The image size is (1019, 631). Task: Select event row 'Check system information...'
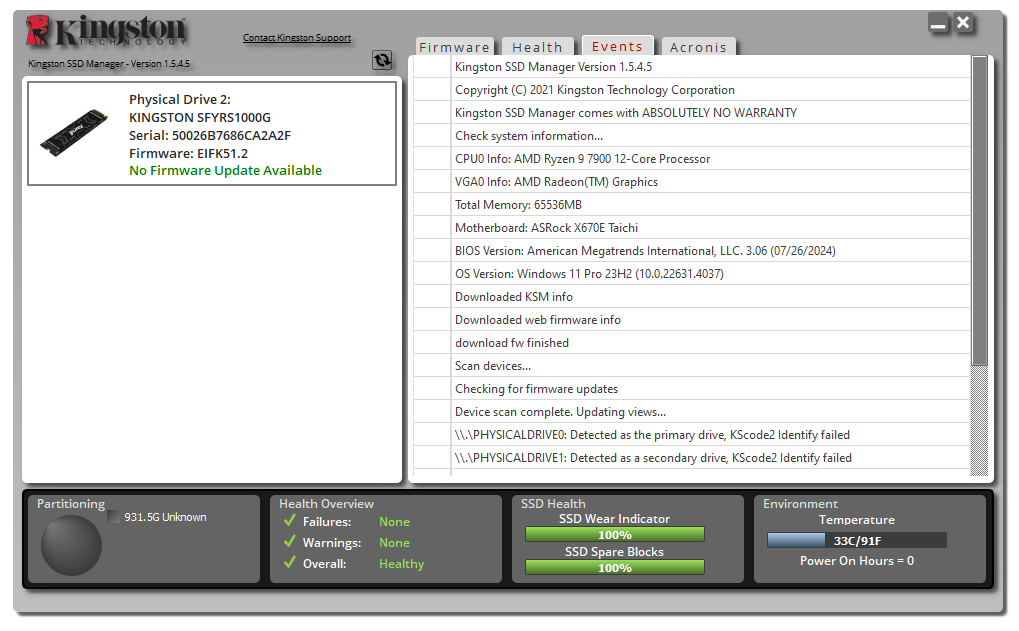[x=691, y=136]
